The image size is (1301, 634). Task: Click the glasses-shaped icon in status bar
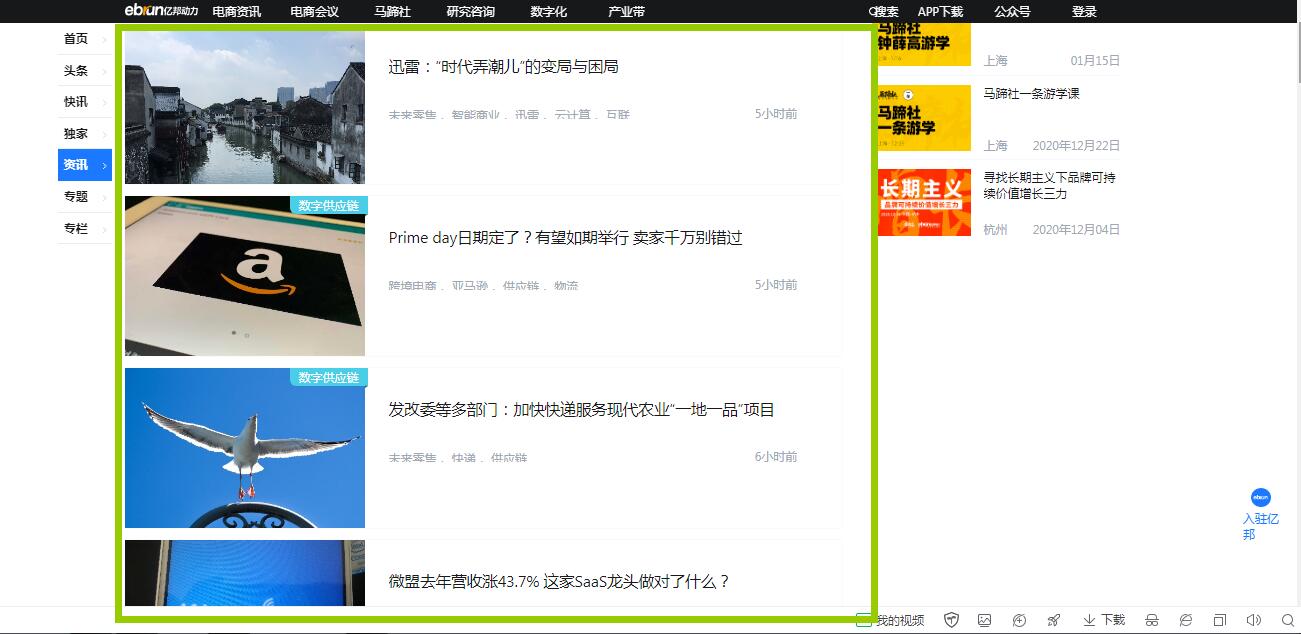(x=1151, y=620)
